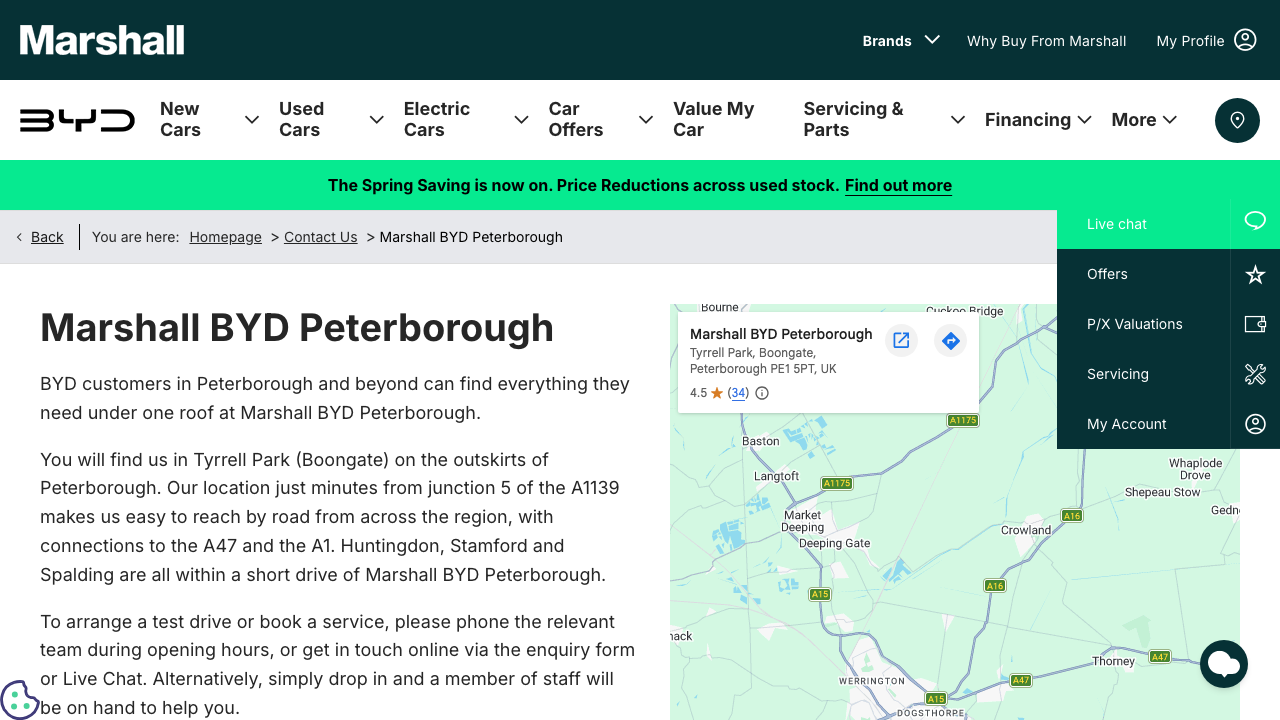Open larger map via popup icon
Image resolution: width=1280 pixels, height=720 pixels.
coord(901,341)
